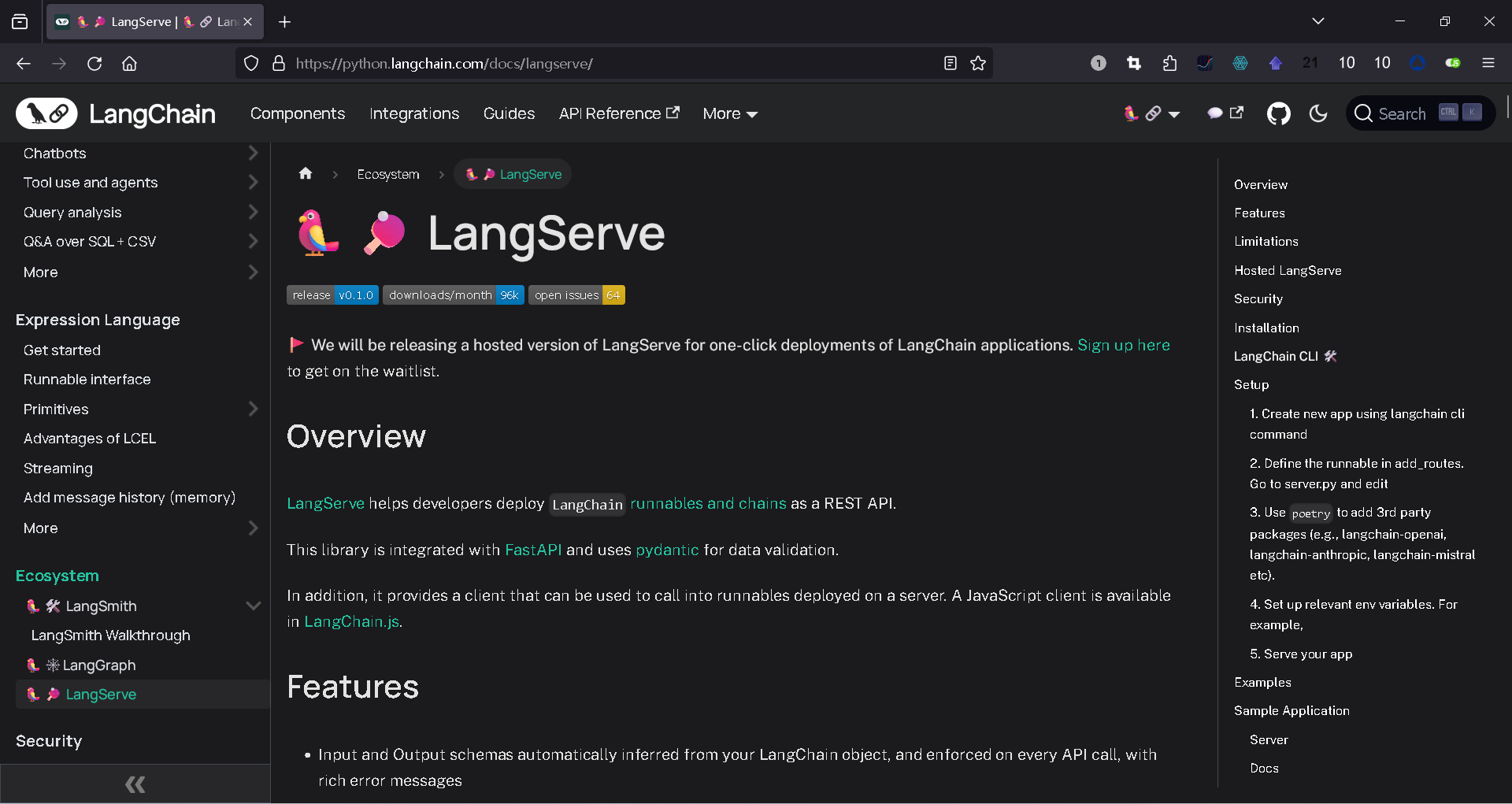This screenshot has width=1512, height=804.
Task: Reload the current page
Action: coord(94,64)
